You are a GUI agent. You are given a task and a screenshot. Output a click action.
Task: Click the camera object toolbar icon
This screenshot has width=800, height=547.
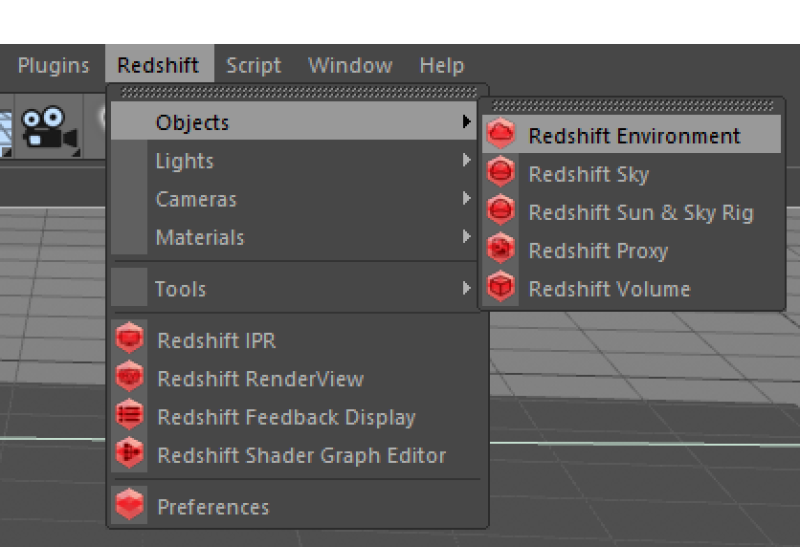[x=49, y=129]
